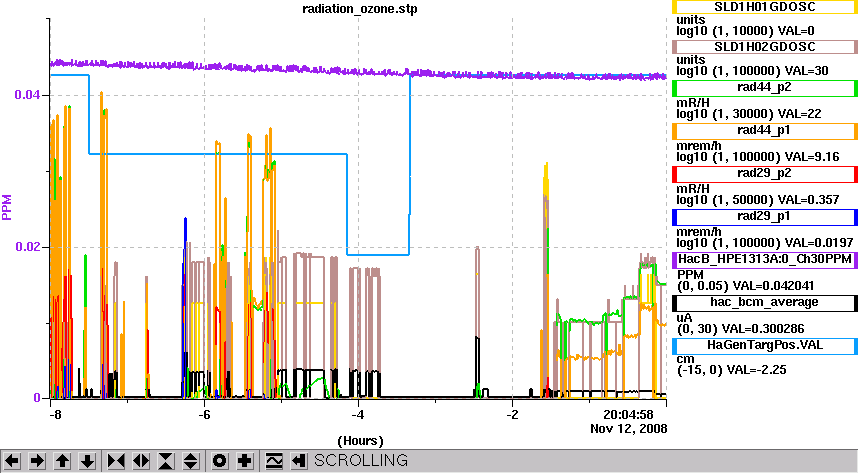
Task: Click the vertical zoom-in (hourglass) icon
Action: coord(166,461)
